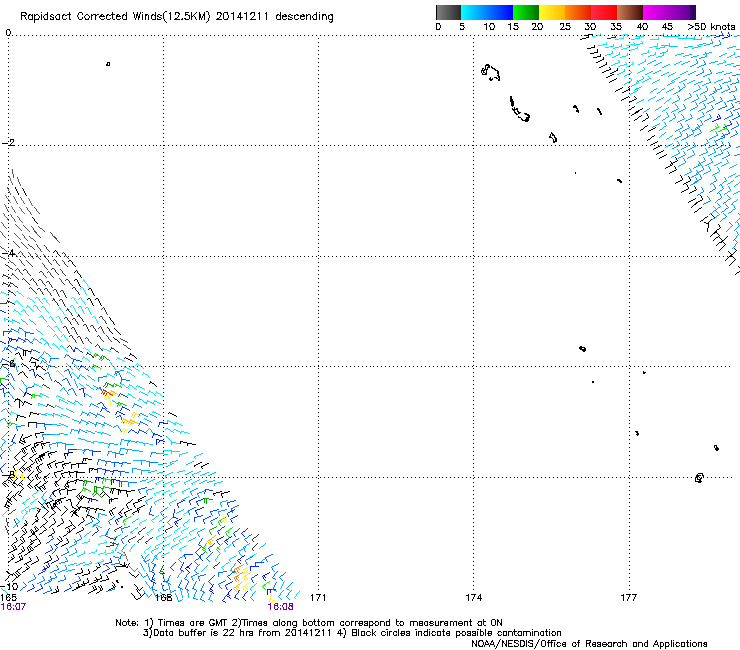Screen dimensions: 740x650
Task: Pick the red 30-35 knots legend swatch
Action: tap(604, 12)
